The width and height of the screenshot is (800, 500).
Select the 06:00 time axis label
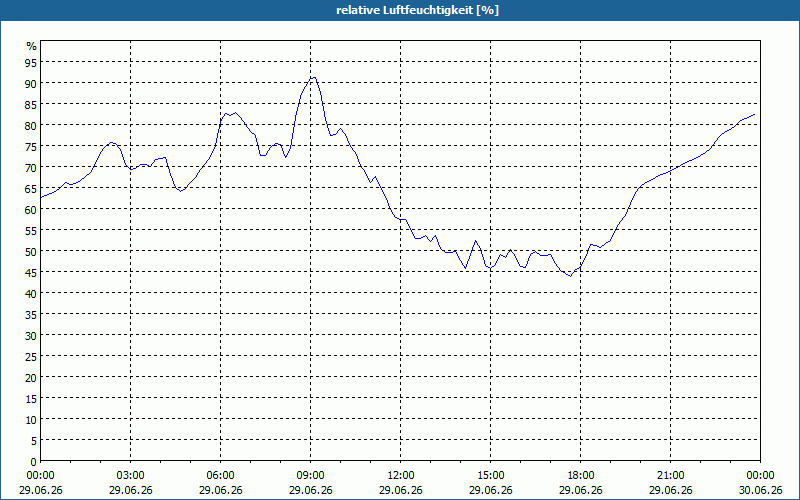(220, 476)
